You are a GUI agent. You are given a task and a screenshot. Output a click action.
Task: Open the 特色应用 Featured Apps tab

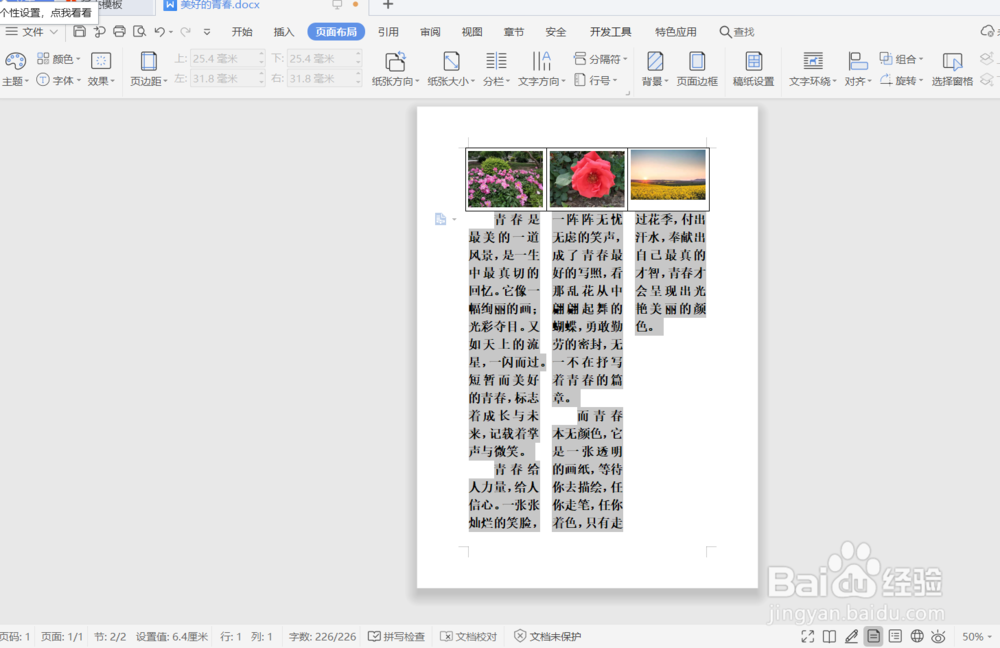[675, 31]
